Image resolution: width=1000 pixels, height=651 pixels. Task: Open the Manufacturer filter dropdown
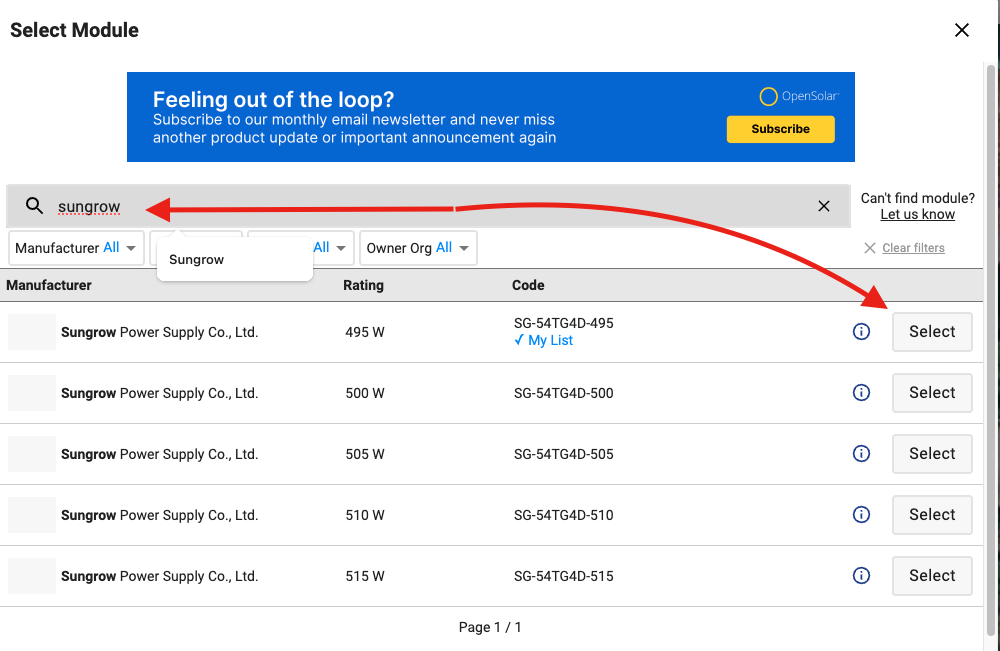[x=76, y=248]
